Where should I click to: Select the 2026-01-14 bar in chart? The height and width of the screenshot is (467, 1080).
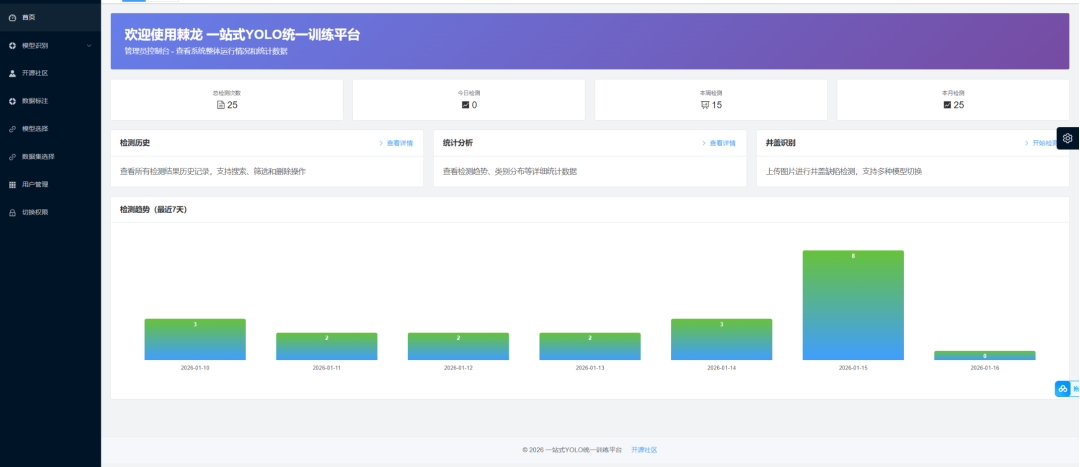click(721, 340)
